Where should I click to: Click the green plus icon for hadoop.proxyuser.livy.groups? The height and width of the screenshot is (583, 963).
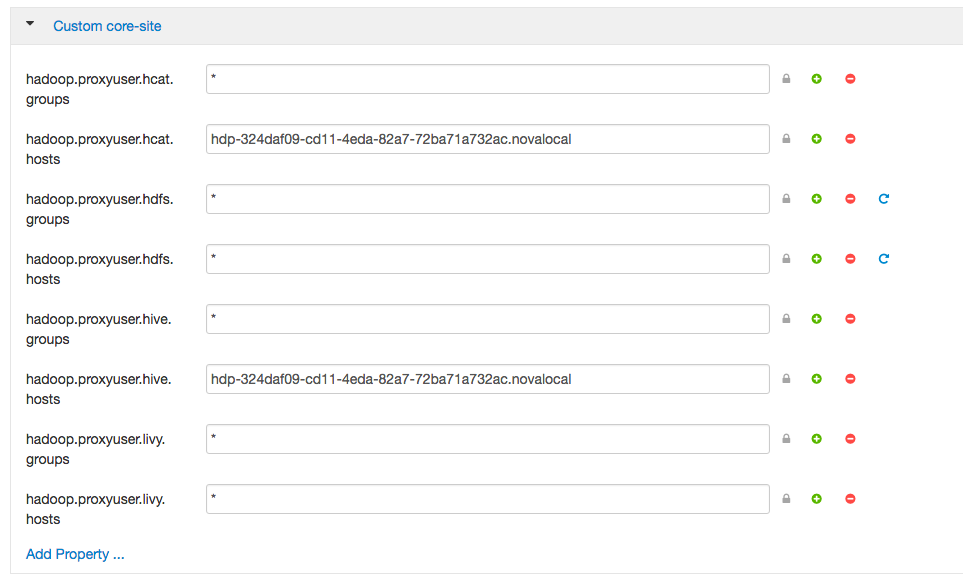click(817, 439)
